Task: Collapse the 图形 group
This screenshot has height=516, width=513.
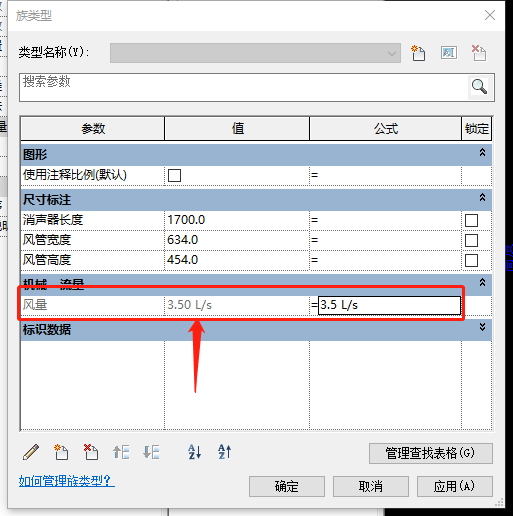Action: [482, 153]
